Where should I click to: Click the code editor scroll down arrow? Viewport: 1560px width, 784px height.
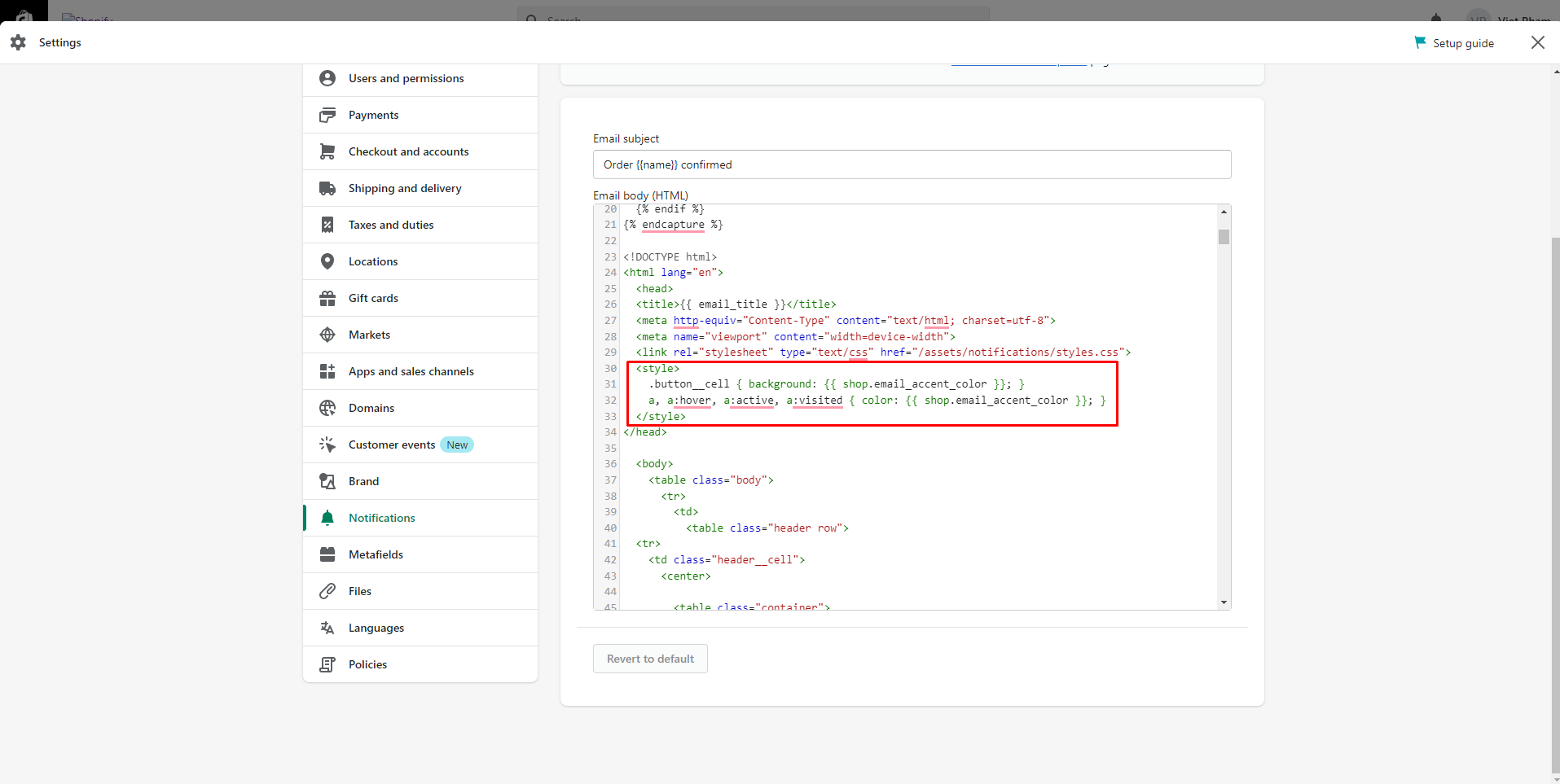click(x=1224, y=602)
